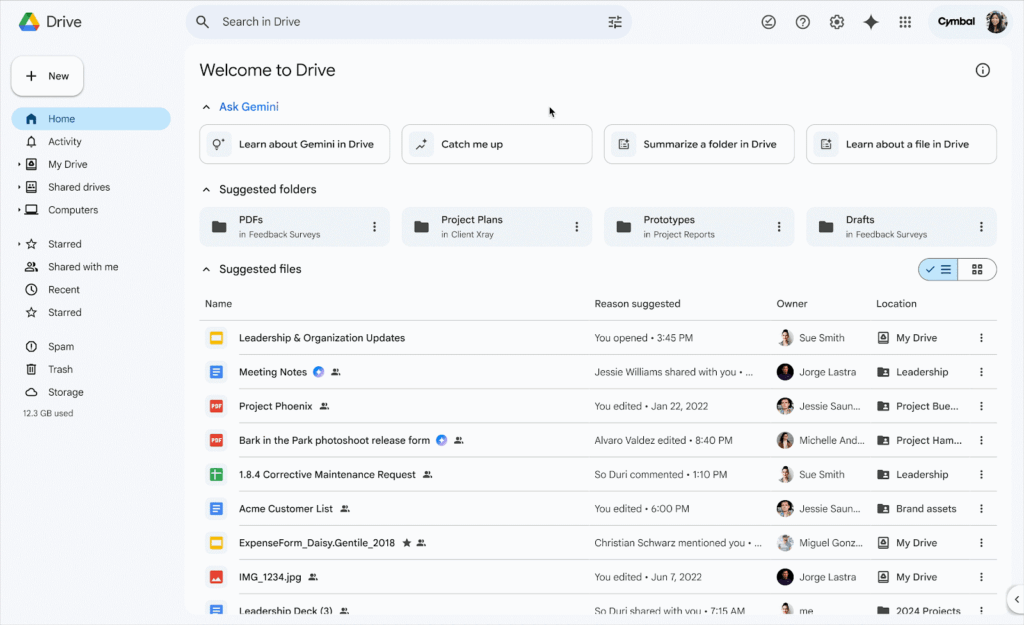Click the Owner column header
The image size is (1024, 625).
(x=792, y=304)
